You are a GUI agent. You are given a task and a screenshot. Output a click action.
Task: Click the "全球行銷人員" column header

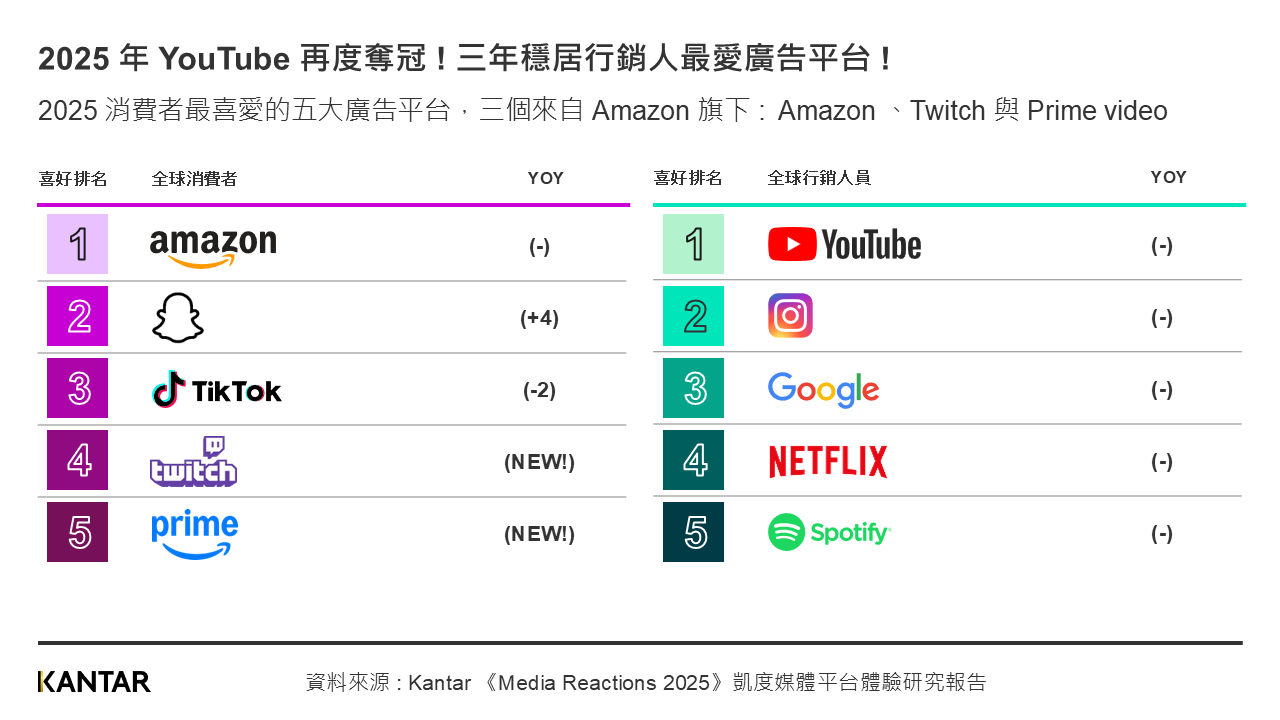point(819,178)
